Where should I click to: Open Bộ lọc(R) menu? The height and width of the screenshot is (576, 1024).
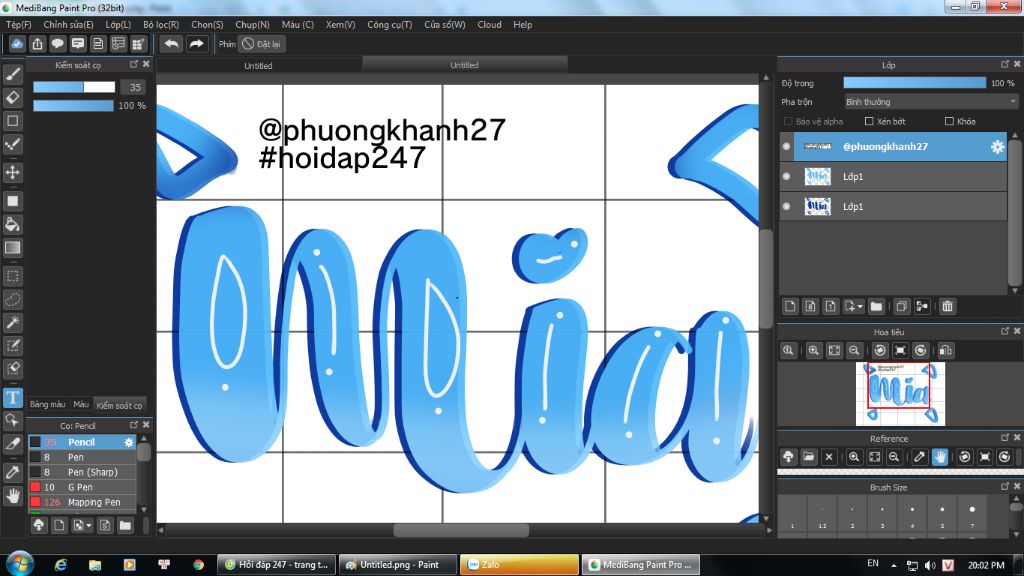point(161,25)
